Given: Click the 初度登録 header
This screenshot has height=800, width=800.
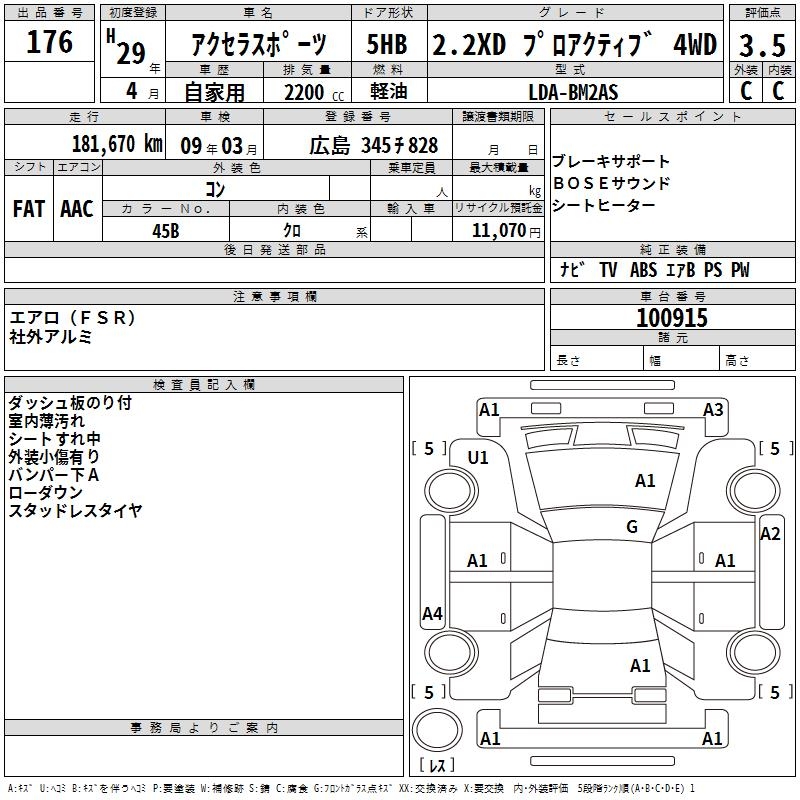Looking at the screenshot, I should [133, 13].
